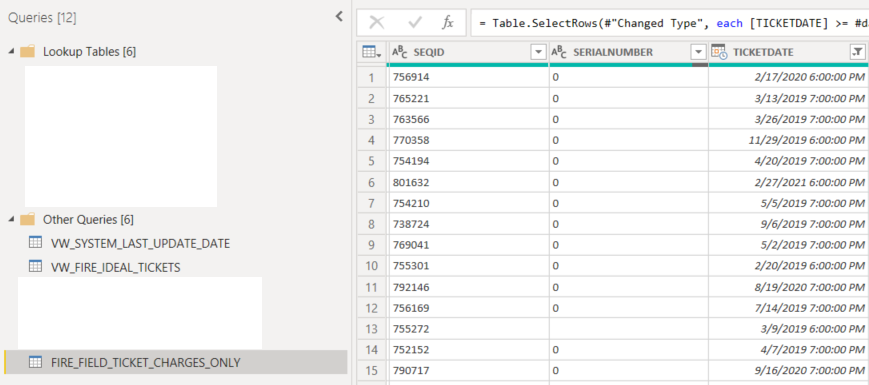Screen dimensions: 869x385
Task: Collapse the Other Queries folder group
Action: pos(12,219)
